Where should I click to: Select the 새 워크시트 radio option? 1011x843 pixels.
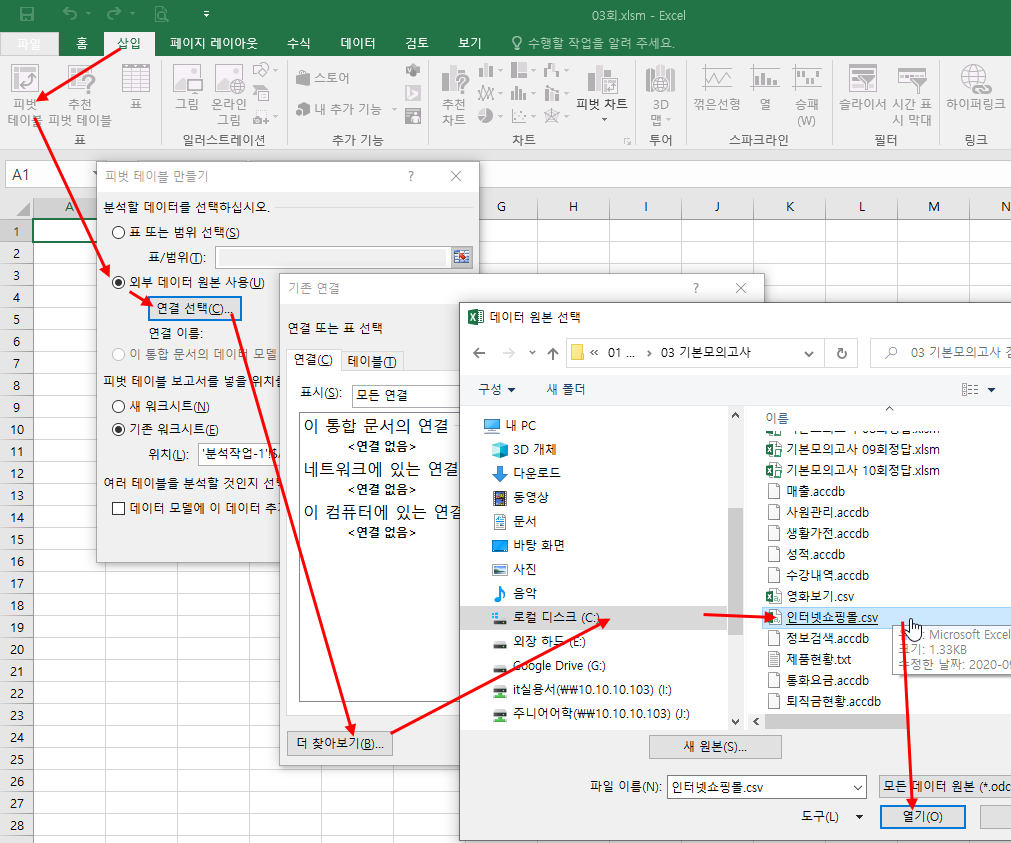pos(119,406)
